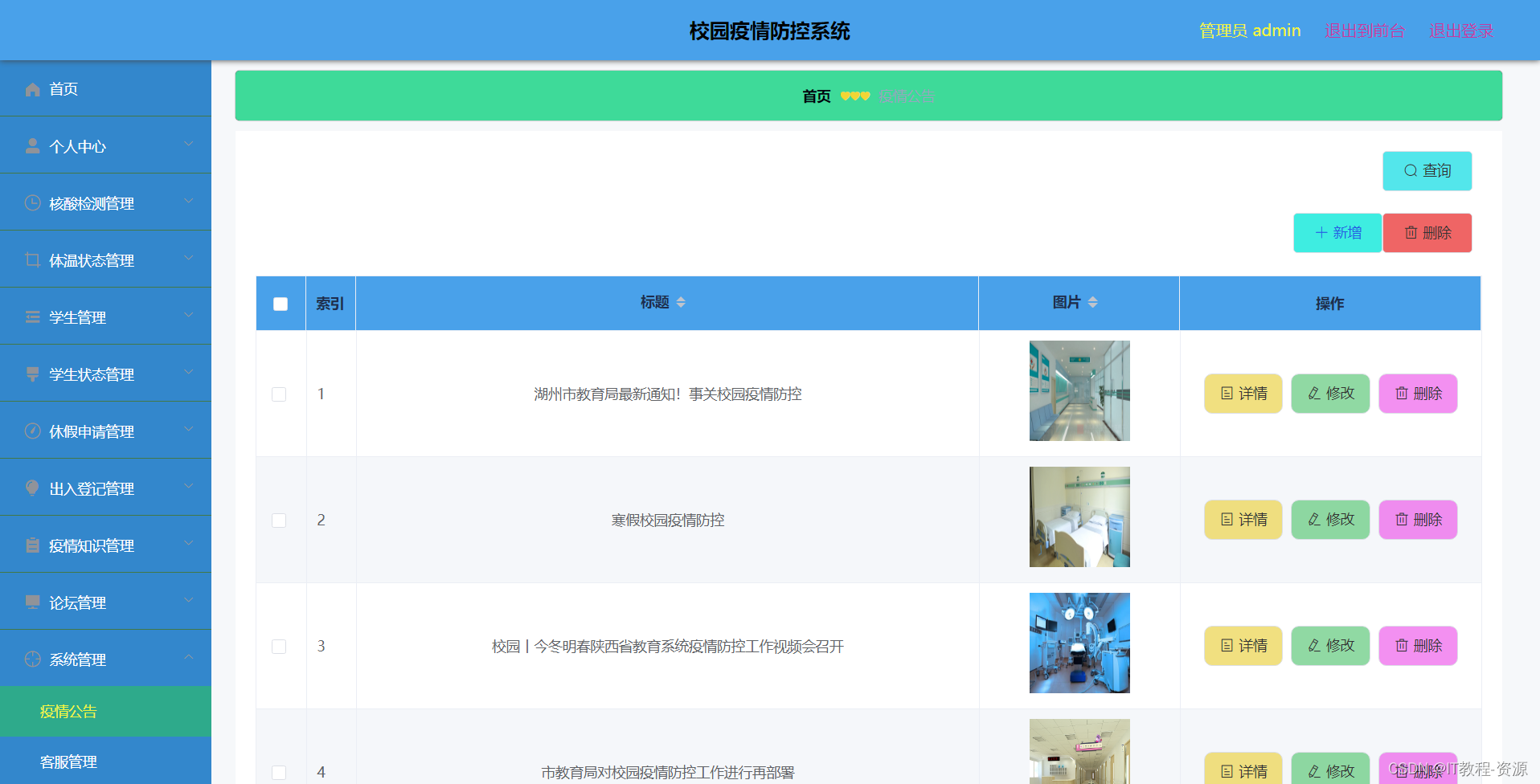
Task: Open 详情 for row 4 announcement
Action: tap(1243, 769)
